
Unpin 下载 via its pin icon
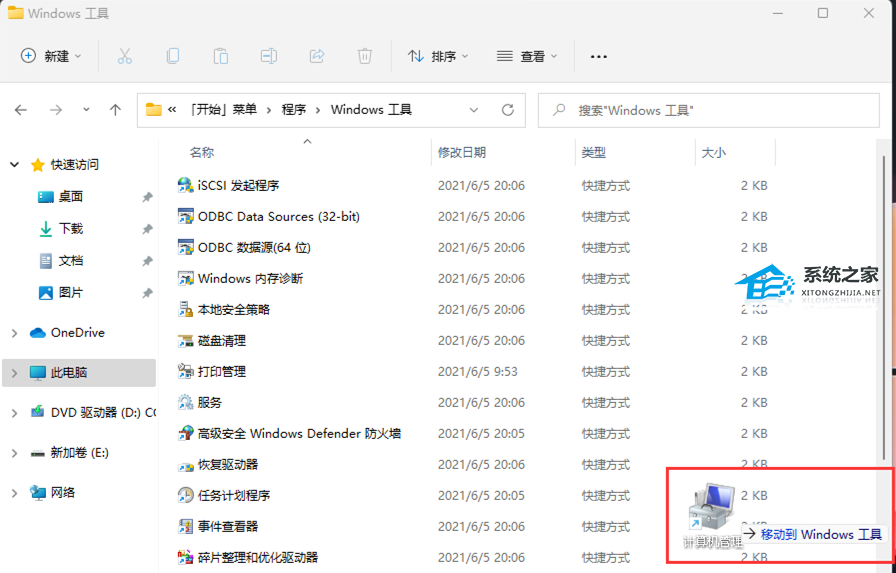(x=147, y=229)
